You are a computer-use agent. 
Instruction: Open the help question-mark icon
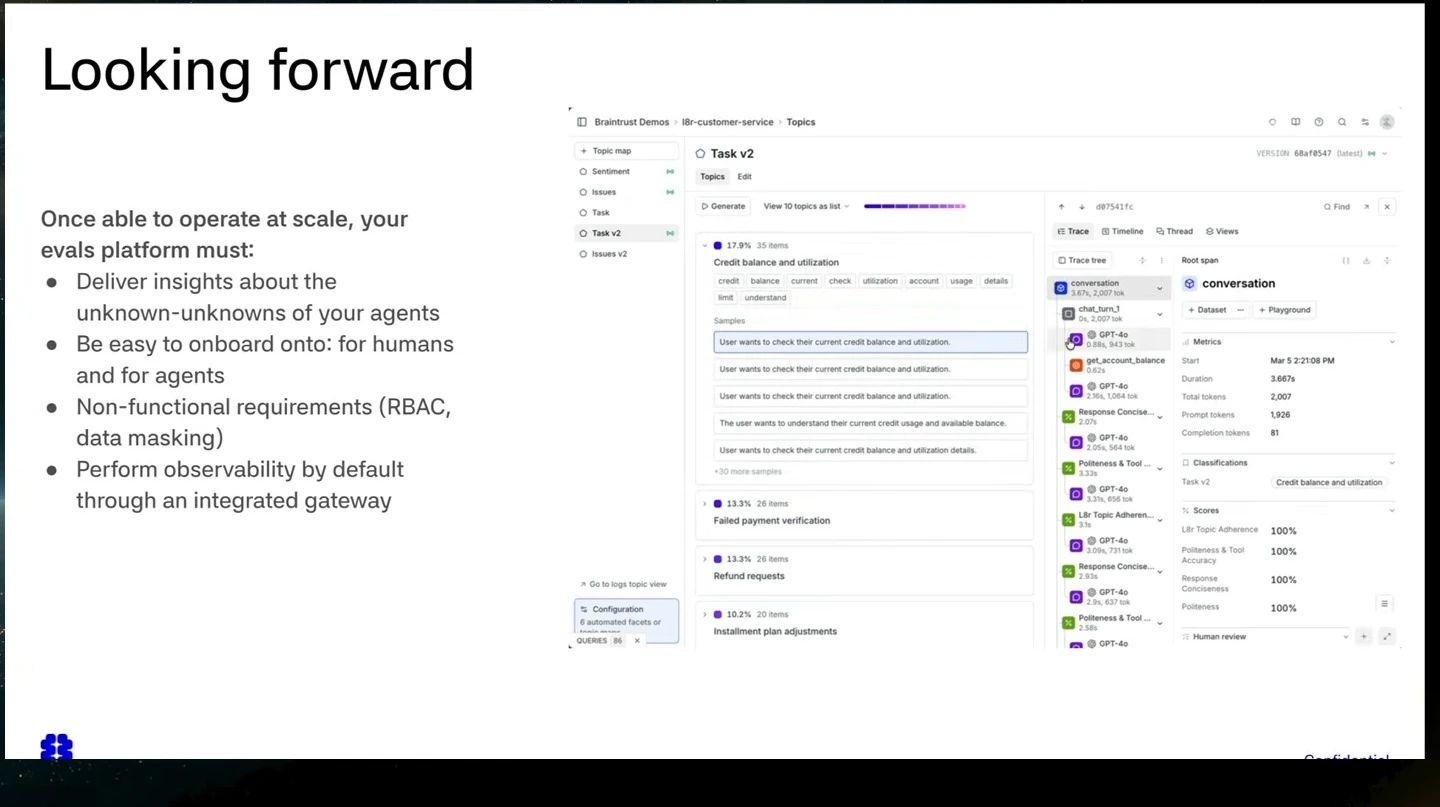click(1319, 122)
